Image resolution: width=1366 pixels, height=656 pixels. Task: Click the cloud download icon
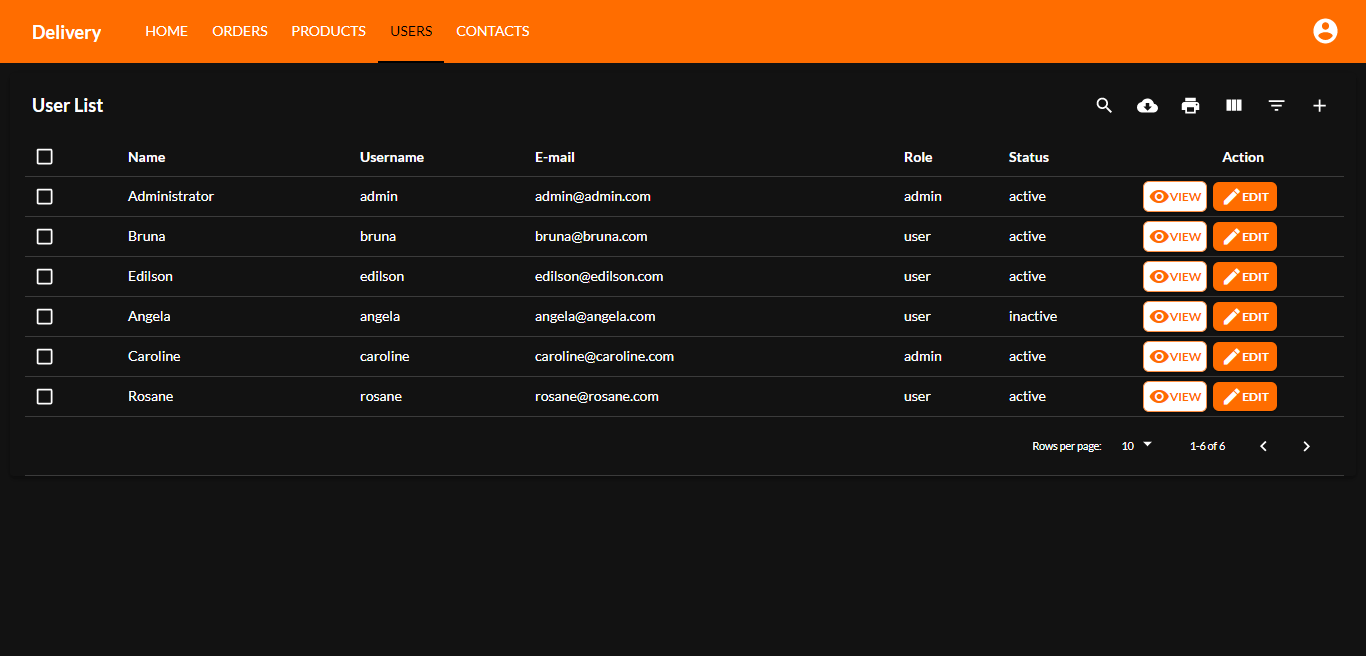(x=1147, y=105)
